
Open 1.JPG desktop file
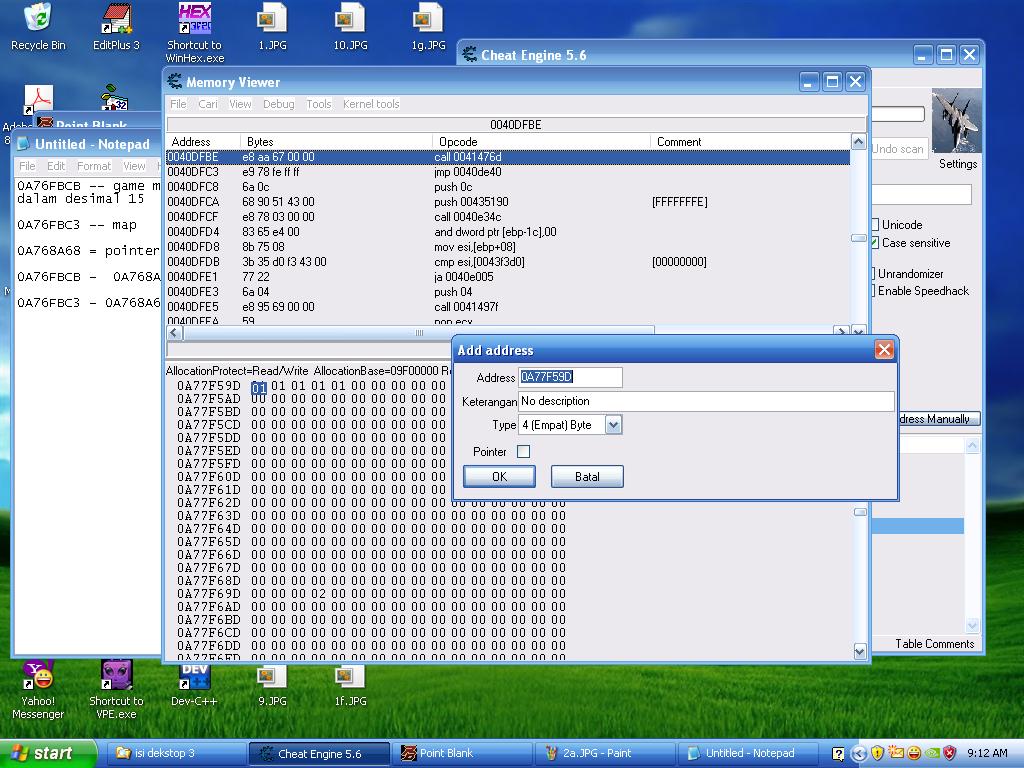pyautogui.click(x=272, y=26)
